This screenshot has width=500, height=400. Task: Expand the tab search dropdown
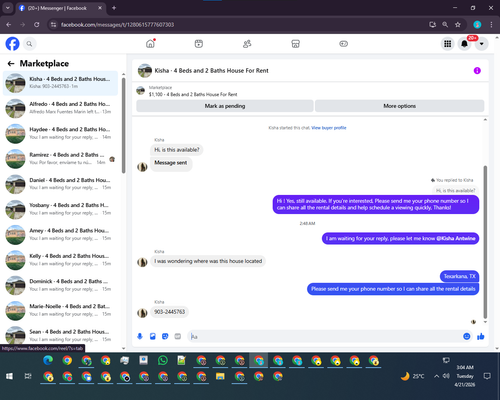pyautogui.click(x=7, y=8)
